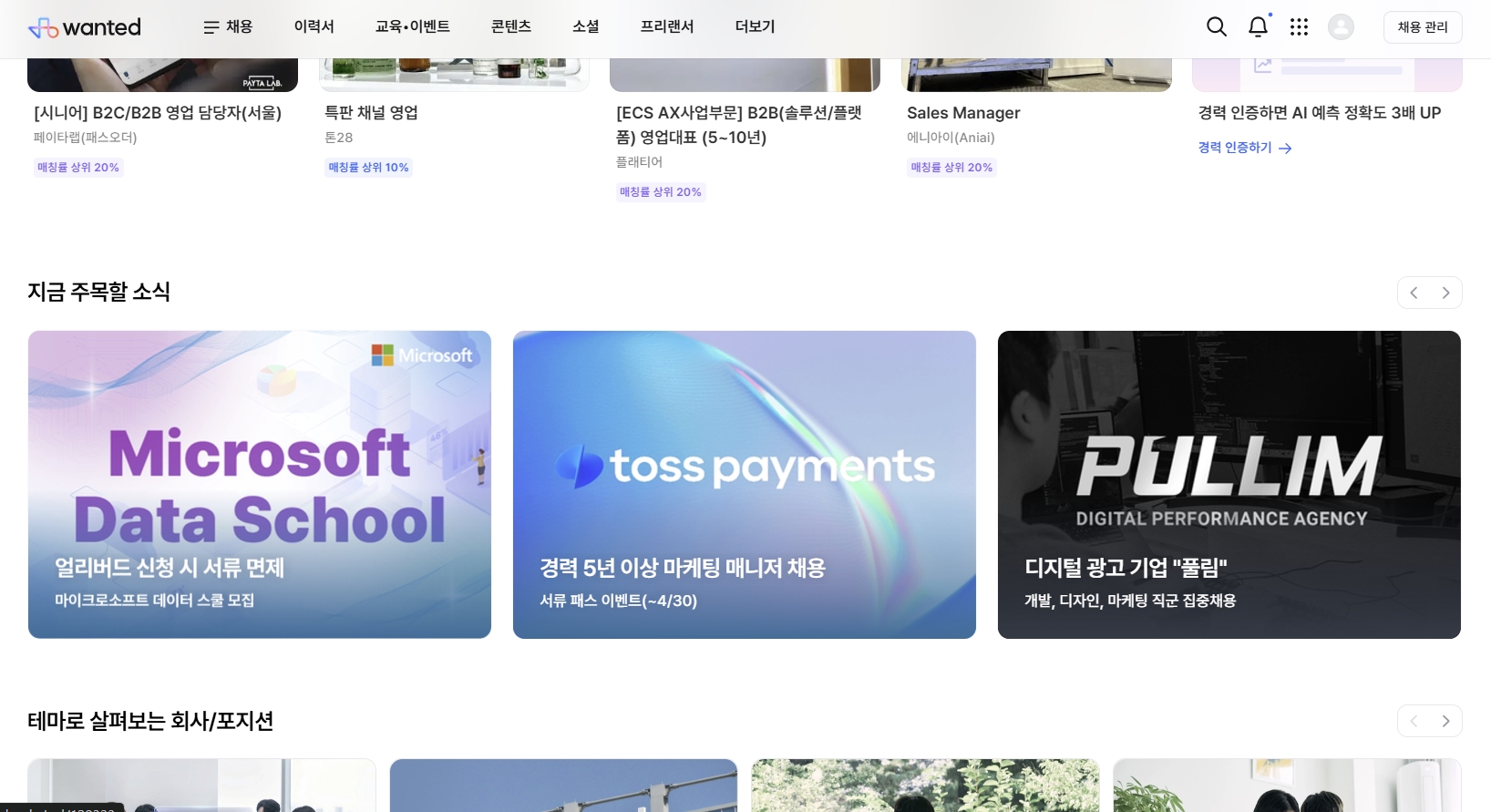Click the 매칭률 상위 20% badge under 플래티어
This screenshot has width=1491, height=812.
click(x=661, y=192)
